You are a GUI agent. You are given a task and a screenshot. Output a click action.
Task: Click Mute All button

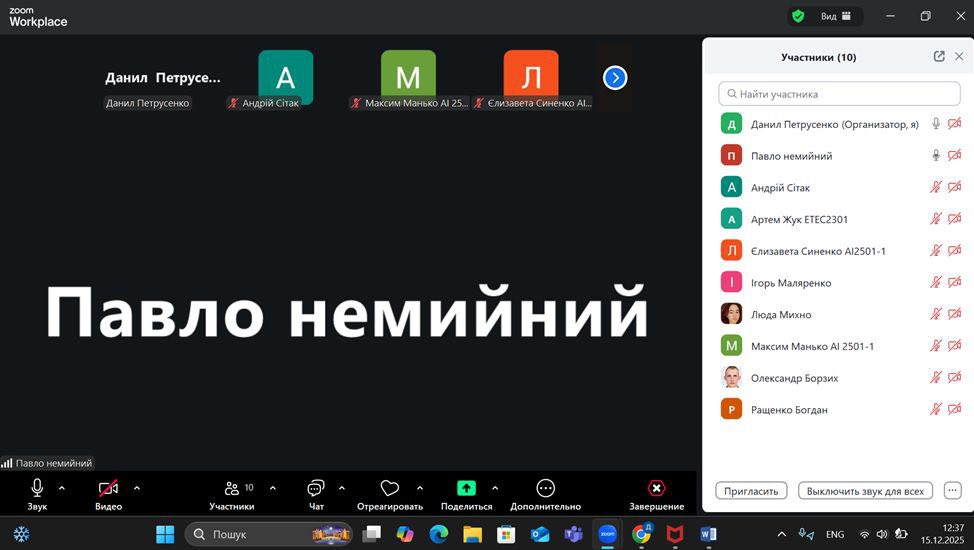click(x=866, y=491)
